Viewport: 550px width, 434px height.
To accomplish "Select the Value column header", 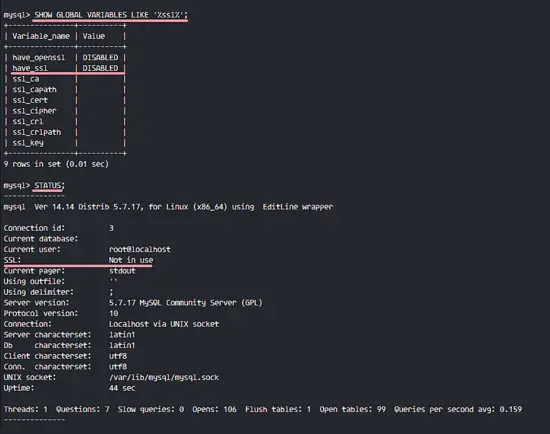I will click(x=94, y=36).
